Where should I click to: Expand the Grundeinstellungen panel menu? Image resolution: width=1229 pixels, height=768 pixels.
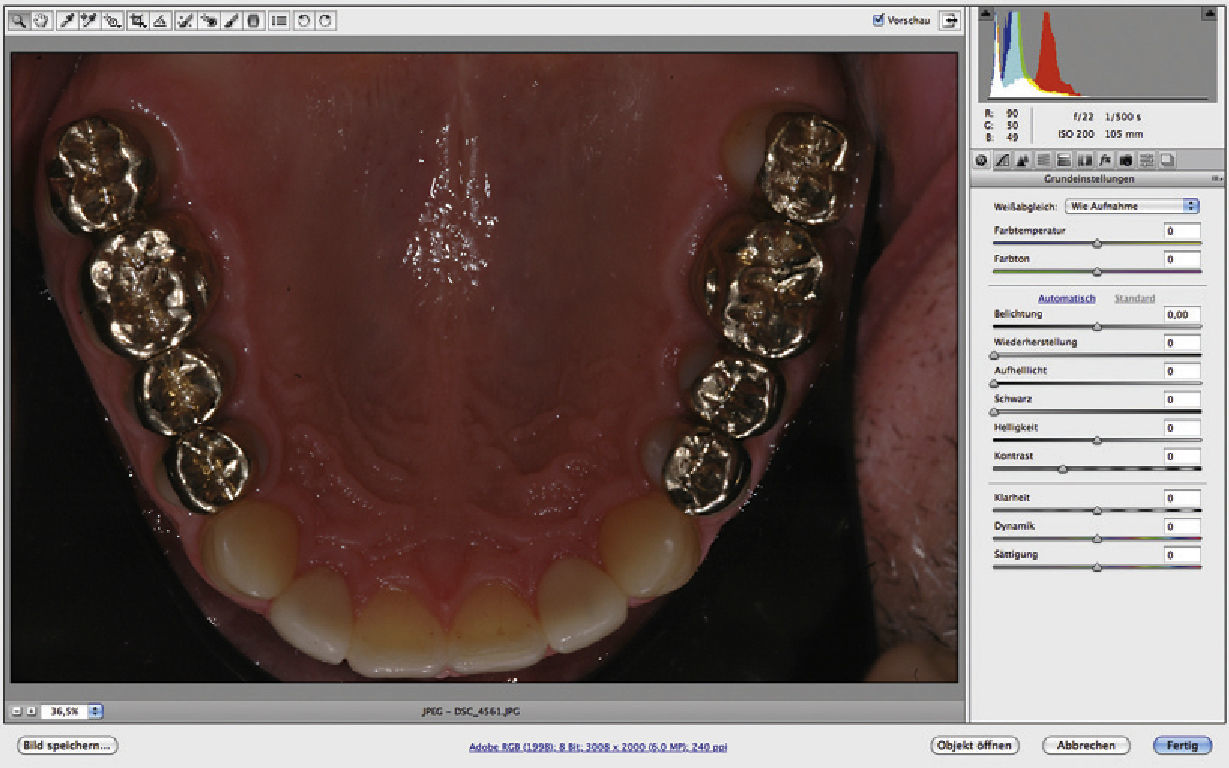coord(1216,179)
